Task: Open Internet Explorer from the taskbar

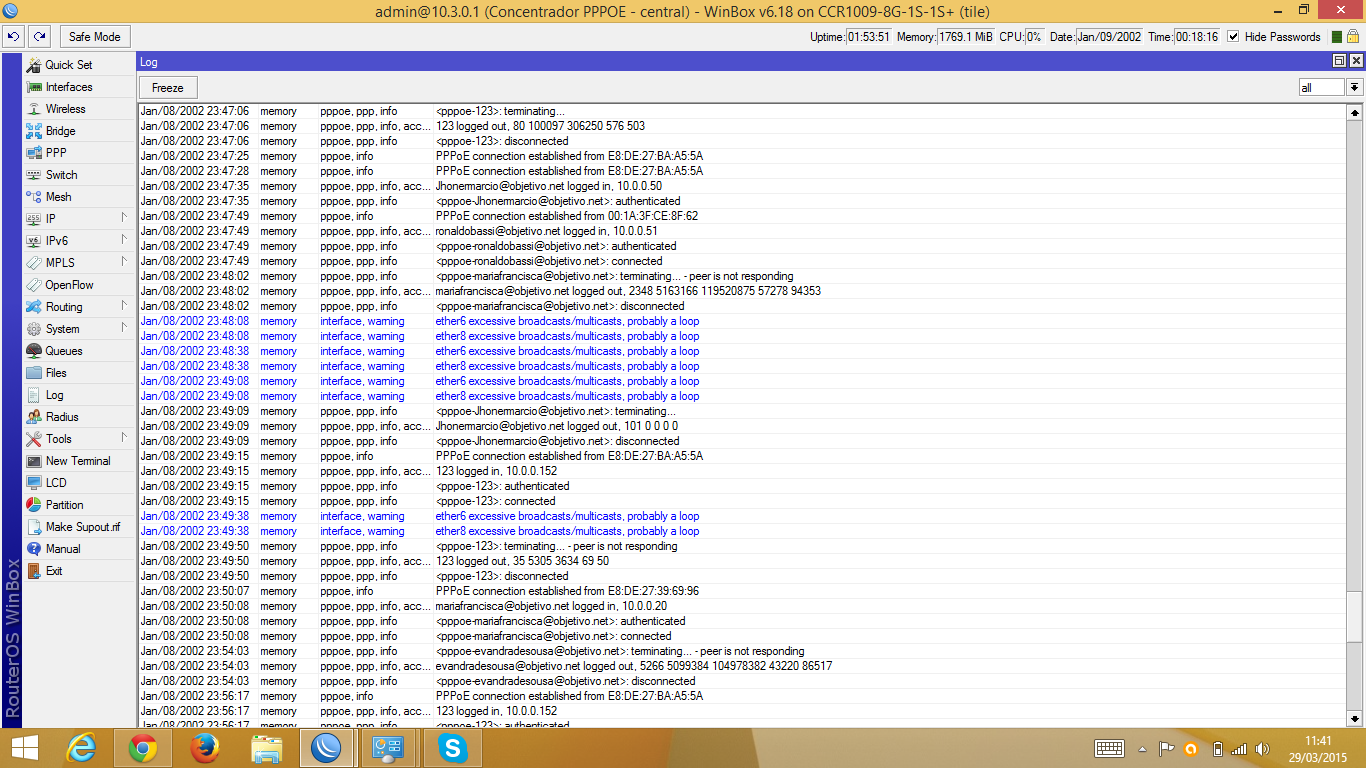Action: 81,748
